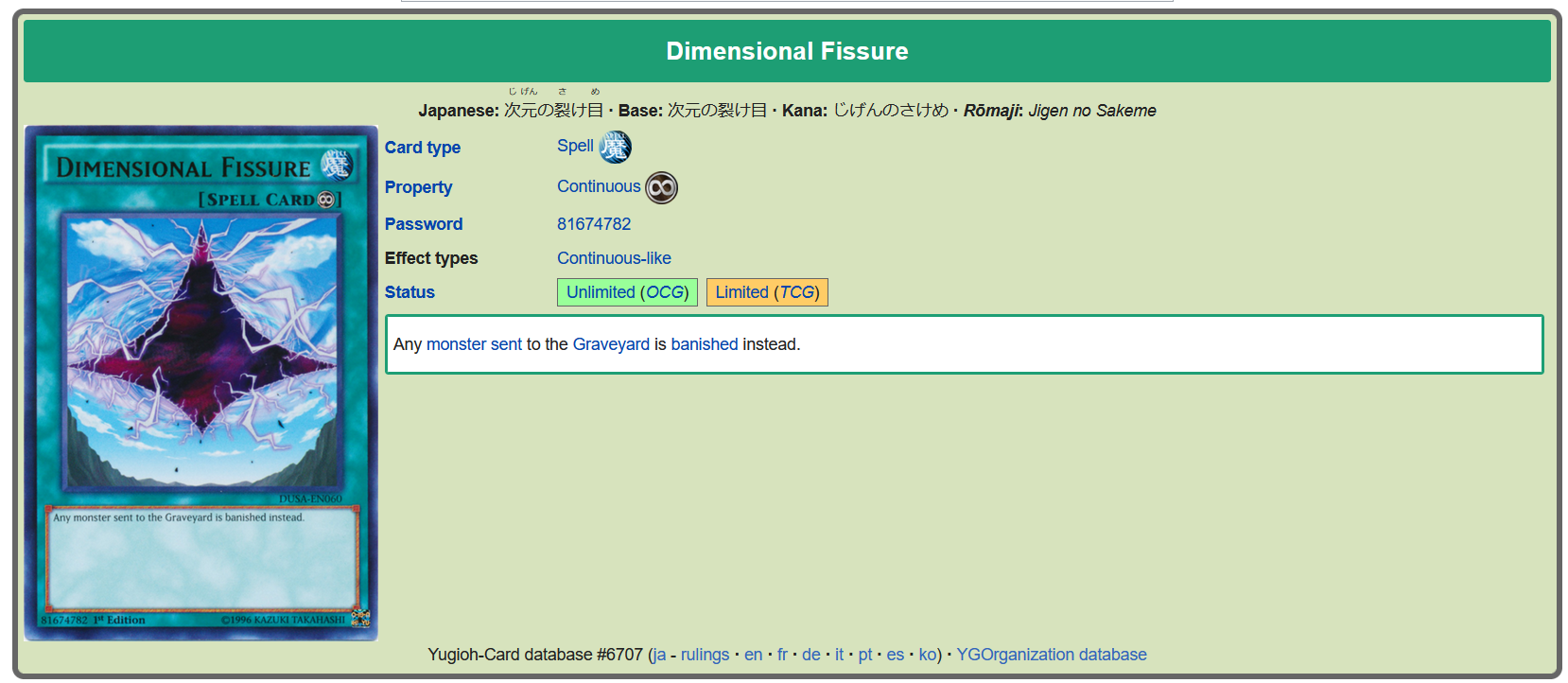
Task: Click the Status label link
Action: click(x=409, y=292)
